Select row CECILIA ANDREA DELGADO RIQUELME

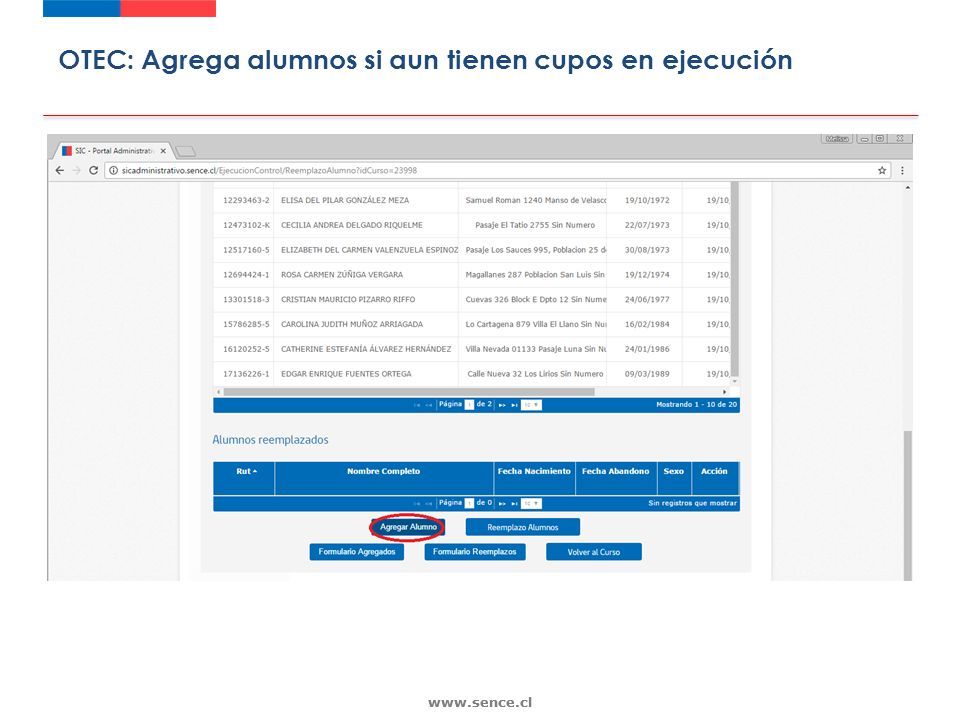click(x=471, y=225)
